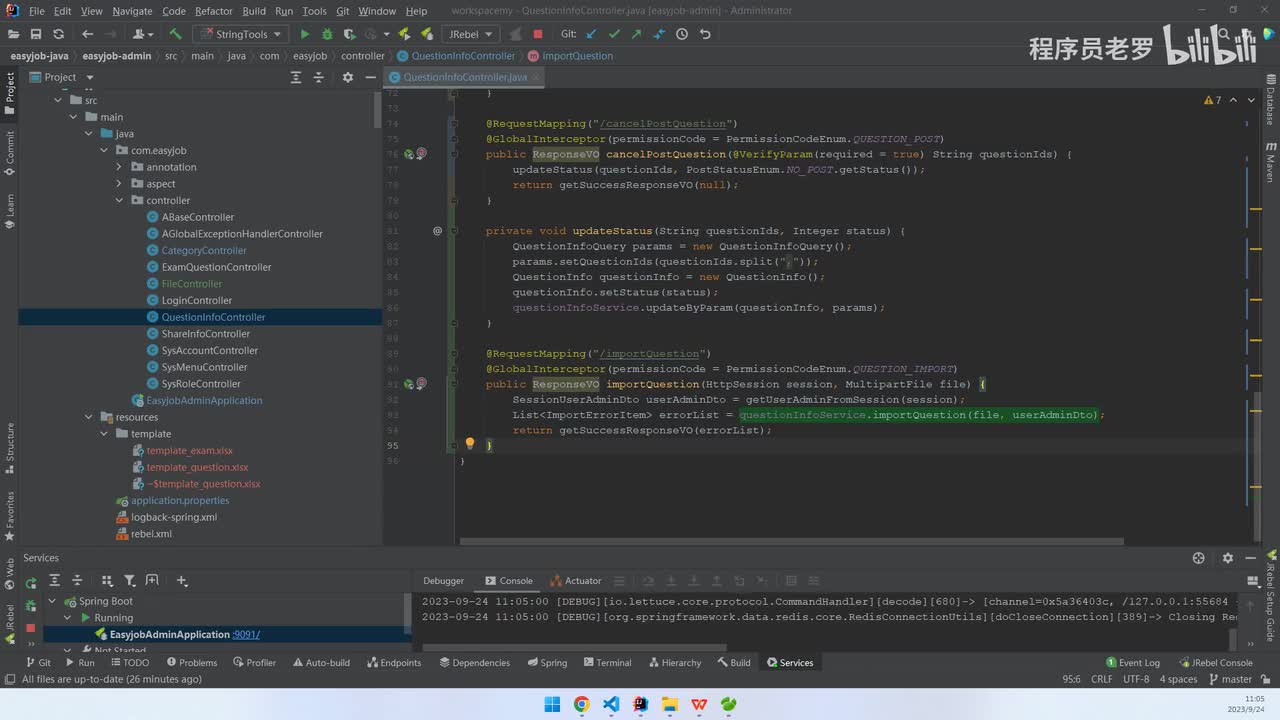Click the yellow lightbulb intention icon
This screenshot has height=720, width=1280.
coord(470,444)
